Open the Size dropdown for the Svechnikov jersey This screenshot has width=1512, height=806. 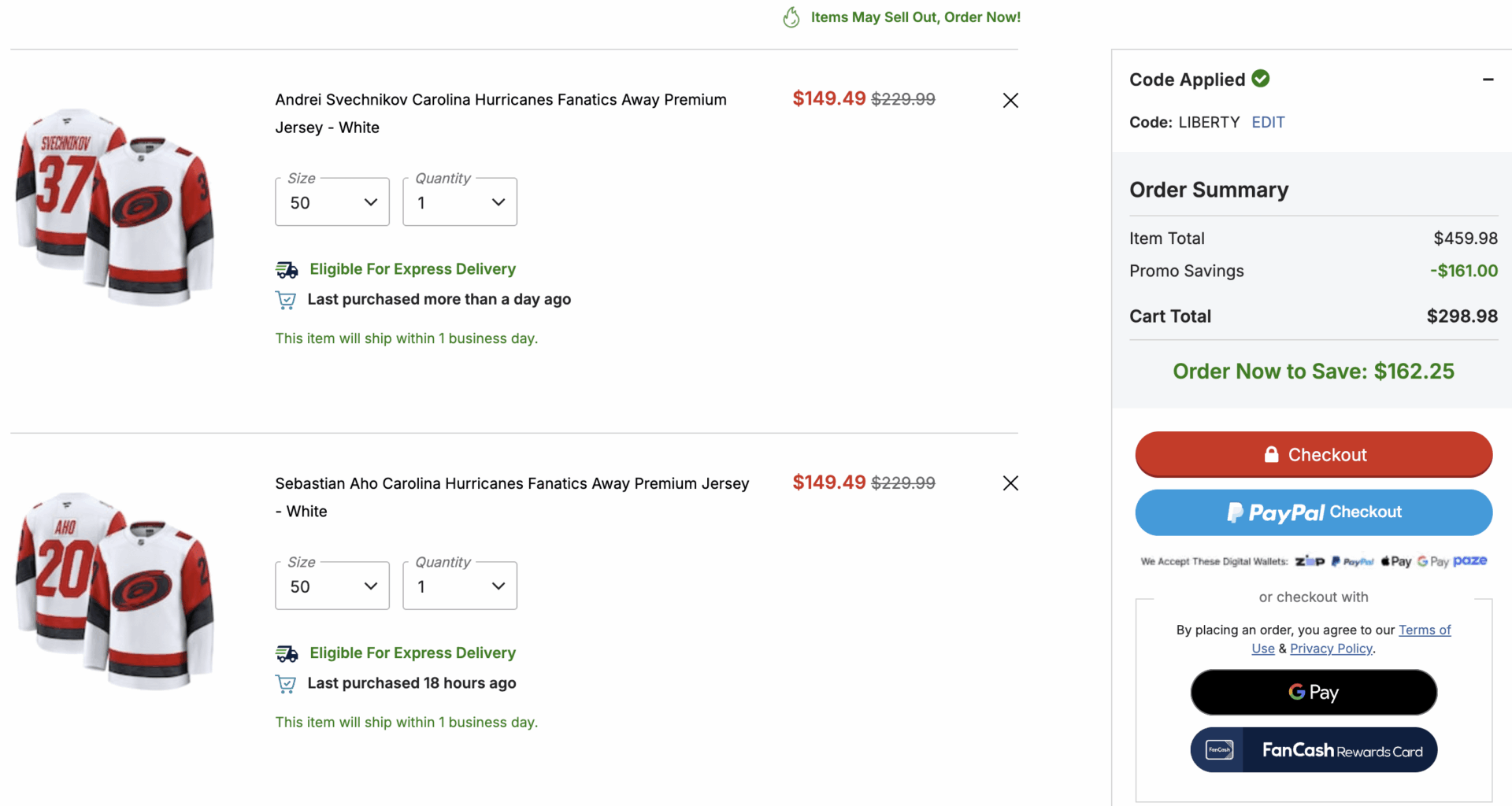pos(332,201)
